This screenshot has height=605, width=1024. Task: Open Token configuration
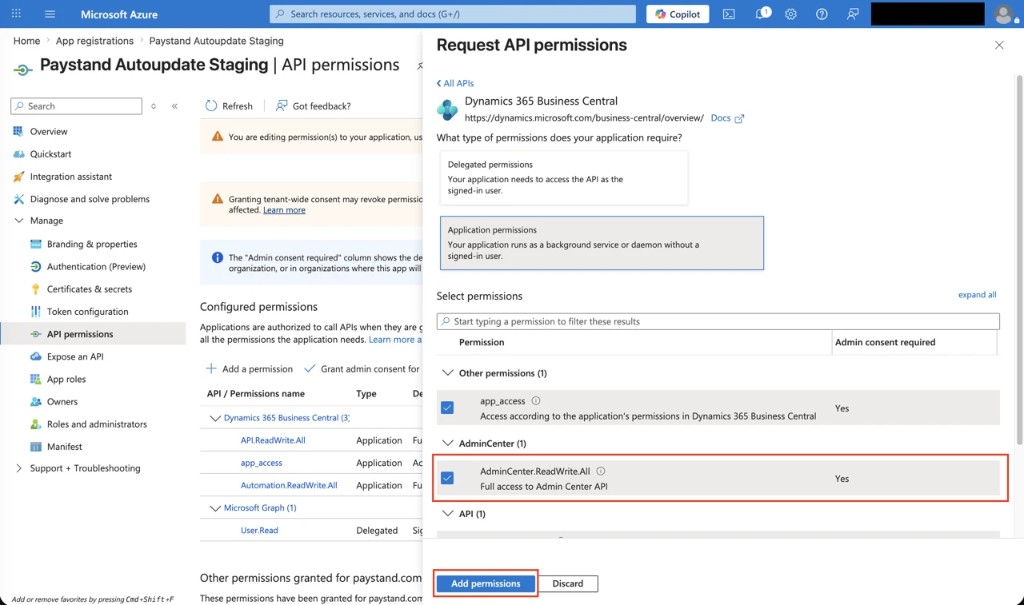(x=88, y=312)
